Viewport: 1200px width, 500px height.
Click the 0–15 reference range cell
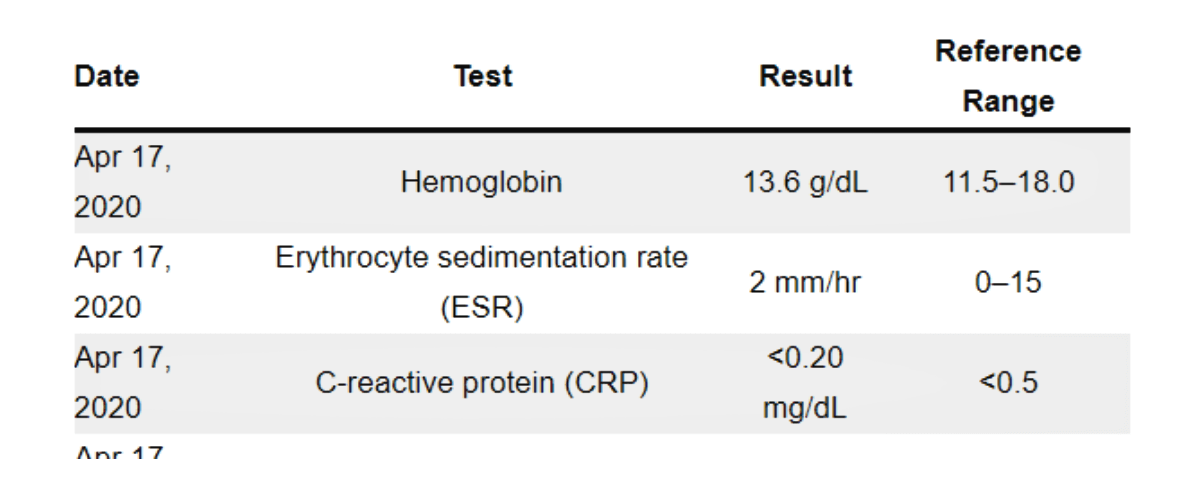pos(1008,283)
